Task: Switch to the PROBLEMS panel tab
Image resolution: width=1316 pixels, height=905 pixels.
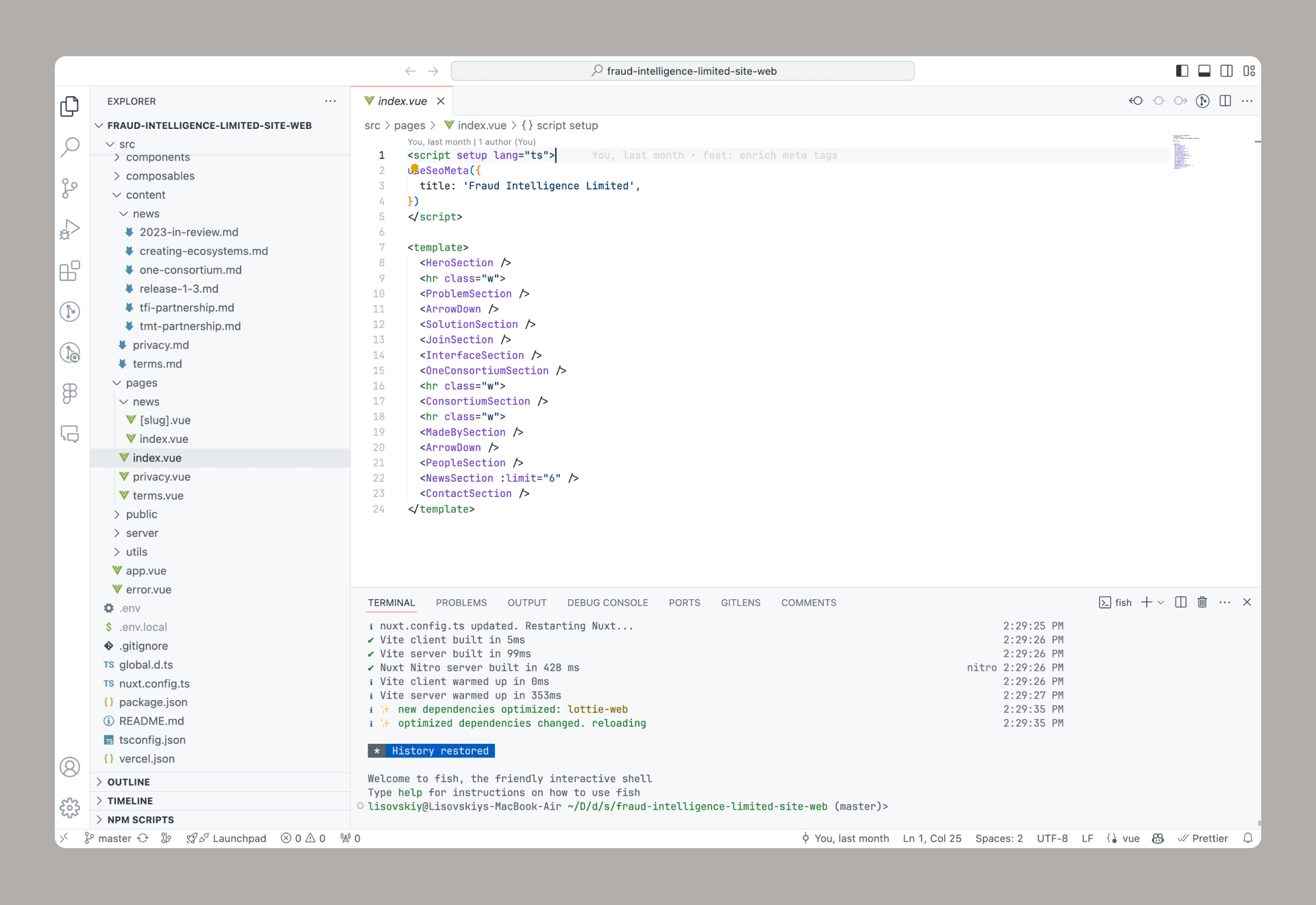Action: 461,603
